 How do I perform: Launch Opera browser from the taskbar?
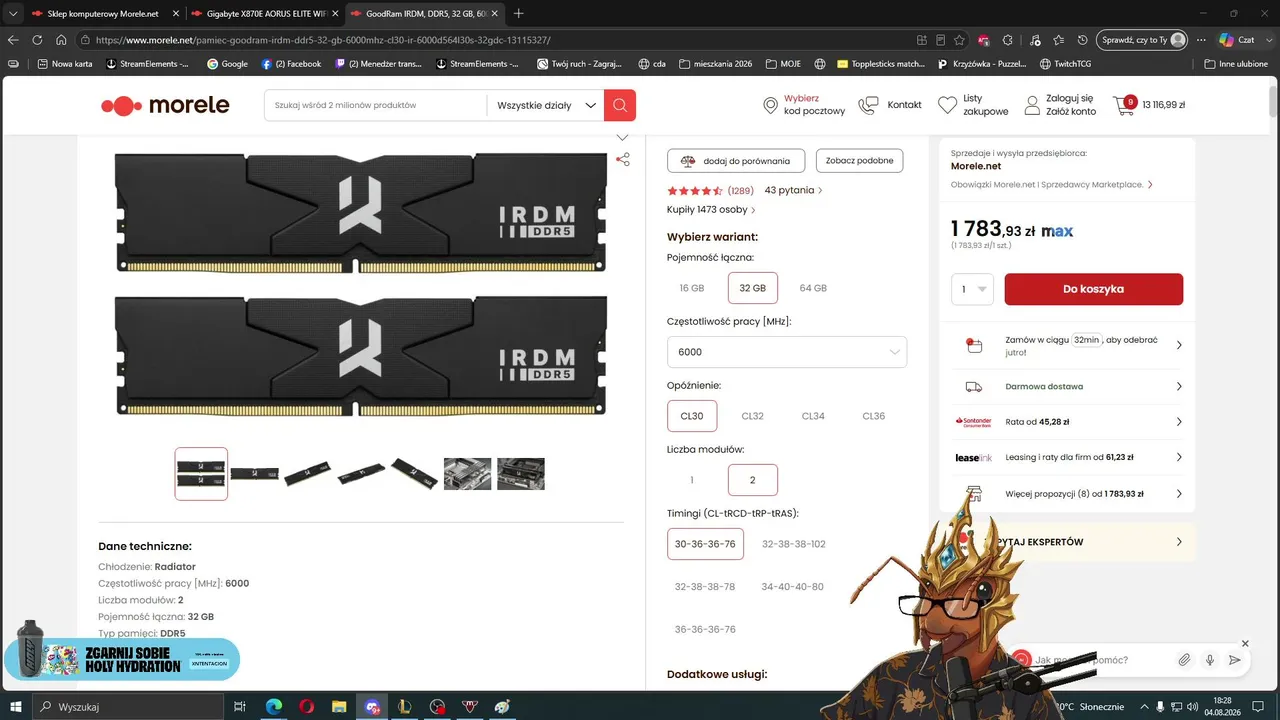306,707
